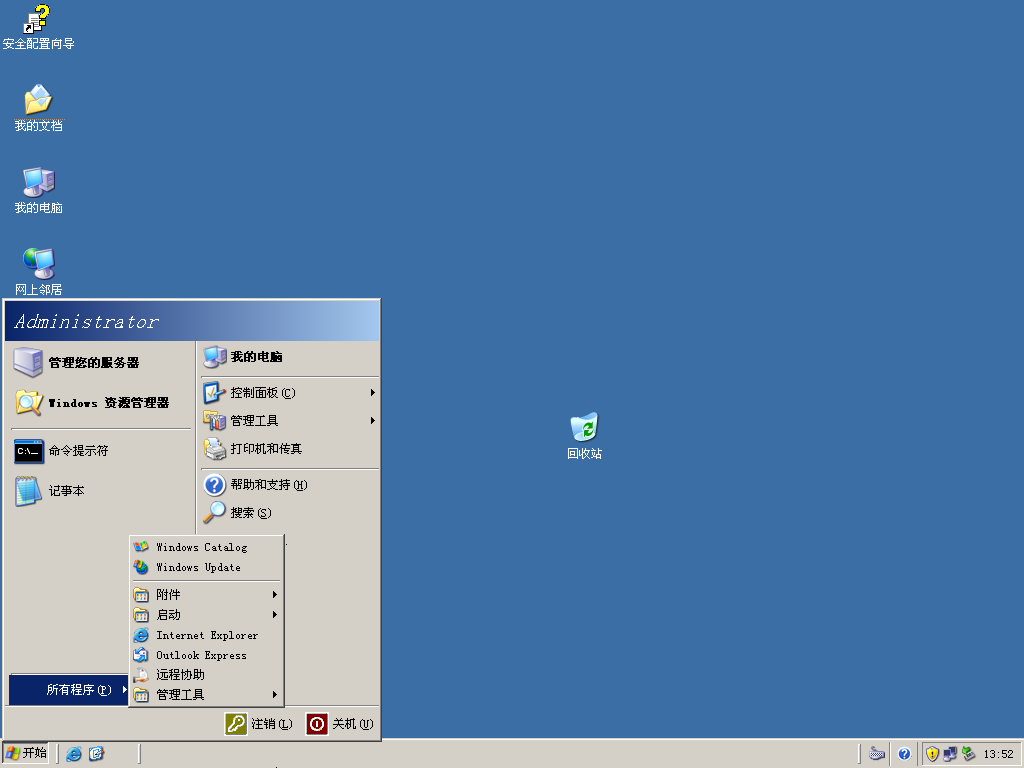Launch Windows Catalog from programs list

pos(206,547)
